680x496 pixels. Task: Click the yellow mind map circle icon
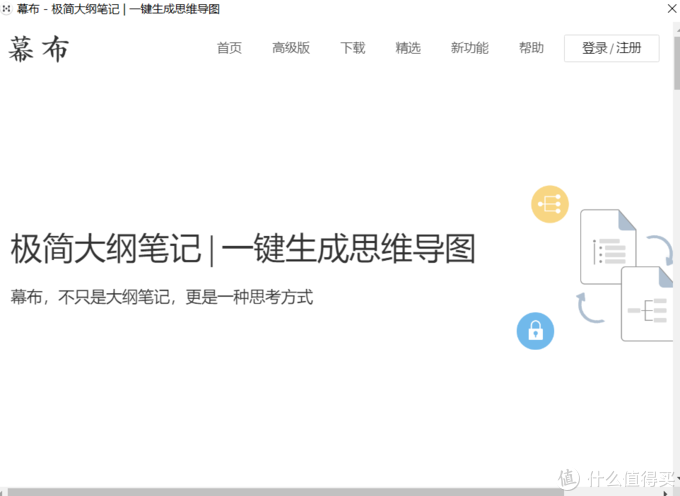[x=549, y=204]
